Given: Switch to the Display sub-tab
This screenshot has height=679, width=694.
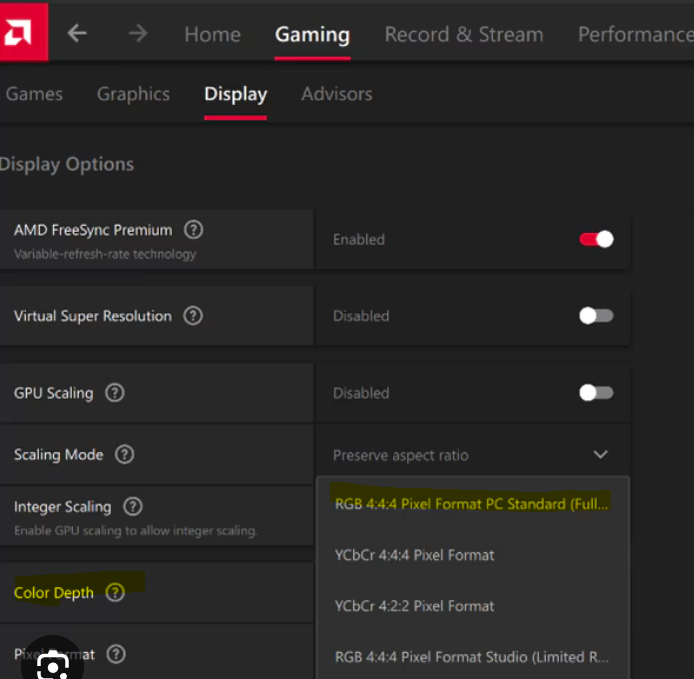Looking at the screenshot, I should [235, 94].
